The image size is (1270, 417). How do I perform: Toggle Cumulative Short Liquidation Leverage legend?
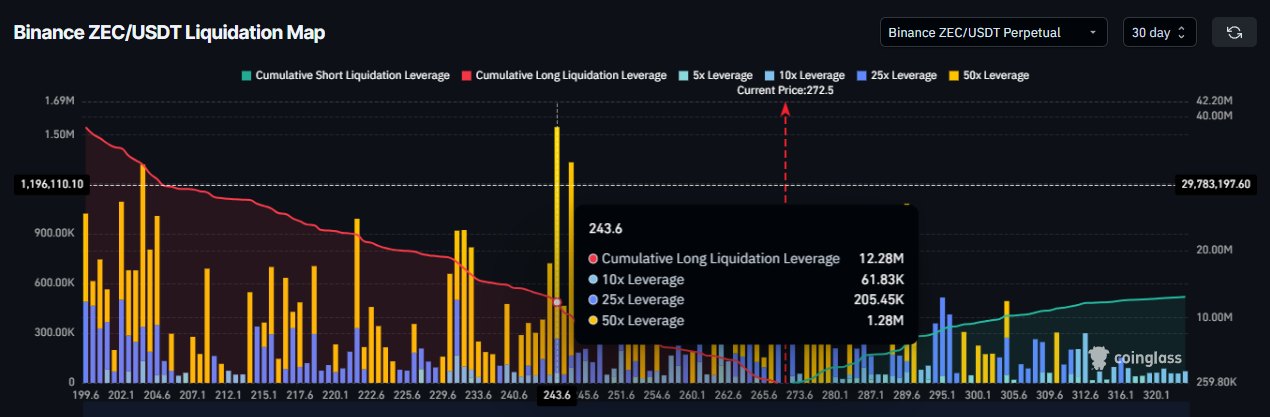[345, 75]
